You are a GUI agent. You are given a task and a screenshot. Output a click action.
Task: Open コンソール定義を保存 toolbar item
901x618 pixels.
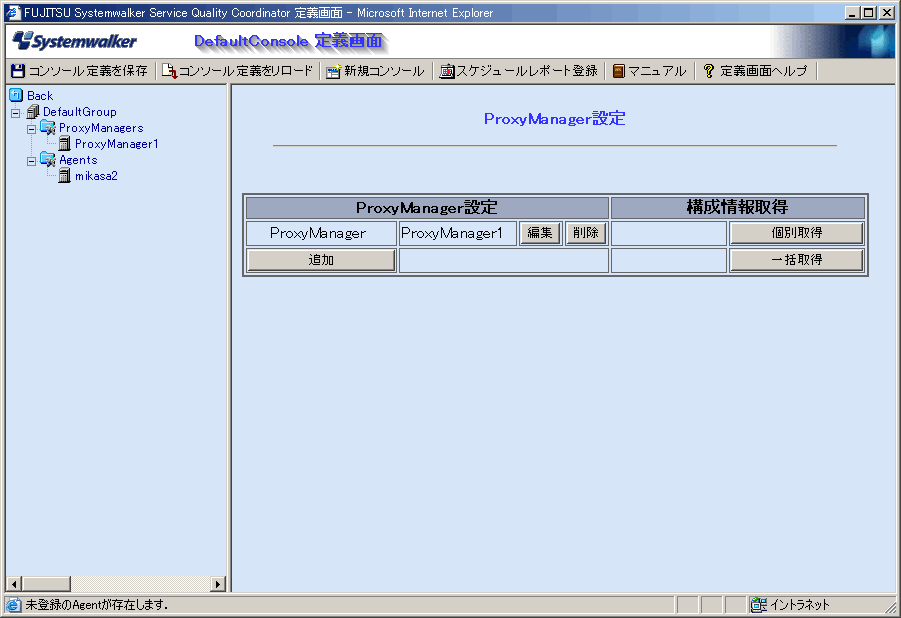point(79,71)
